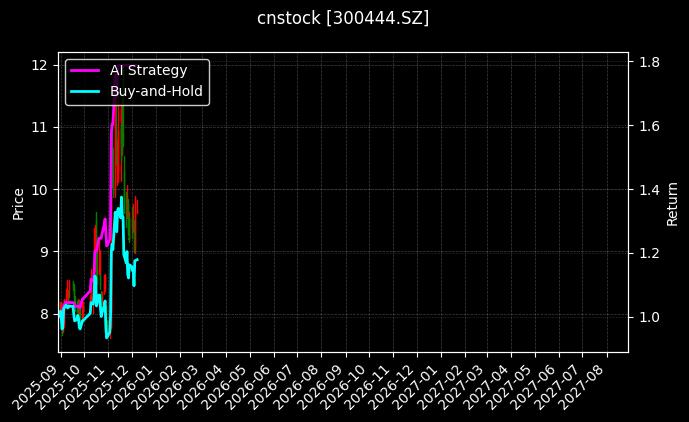Click date tick label 2026-04
Screen dimensions: 689x422
(201, 387)
